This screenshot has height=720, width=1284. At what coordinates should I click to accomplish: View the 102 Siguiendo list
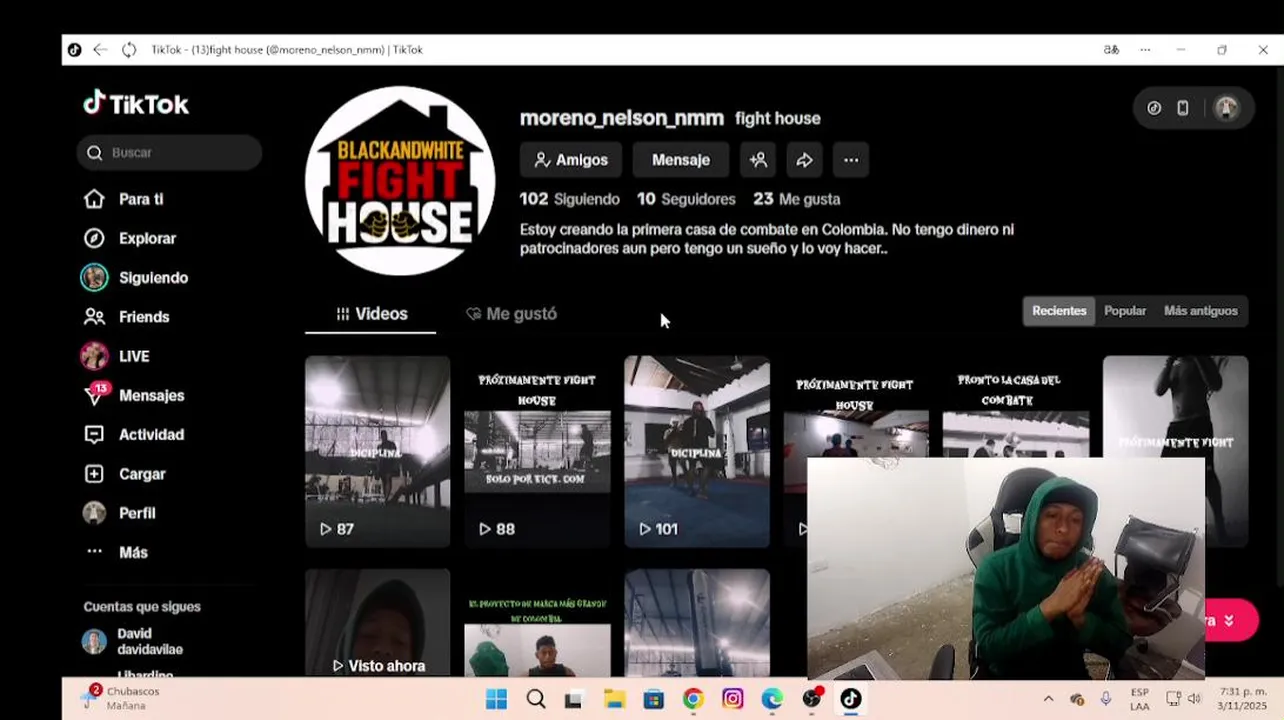(x=570, y=199)
